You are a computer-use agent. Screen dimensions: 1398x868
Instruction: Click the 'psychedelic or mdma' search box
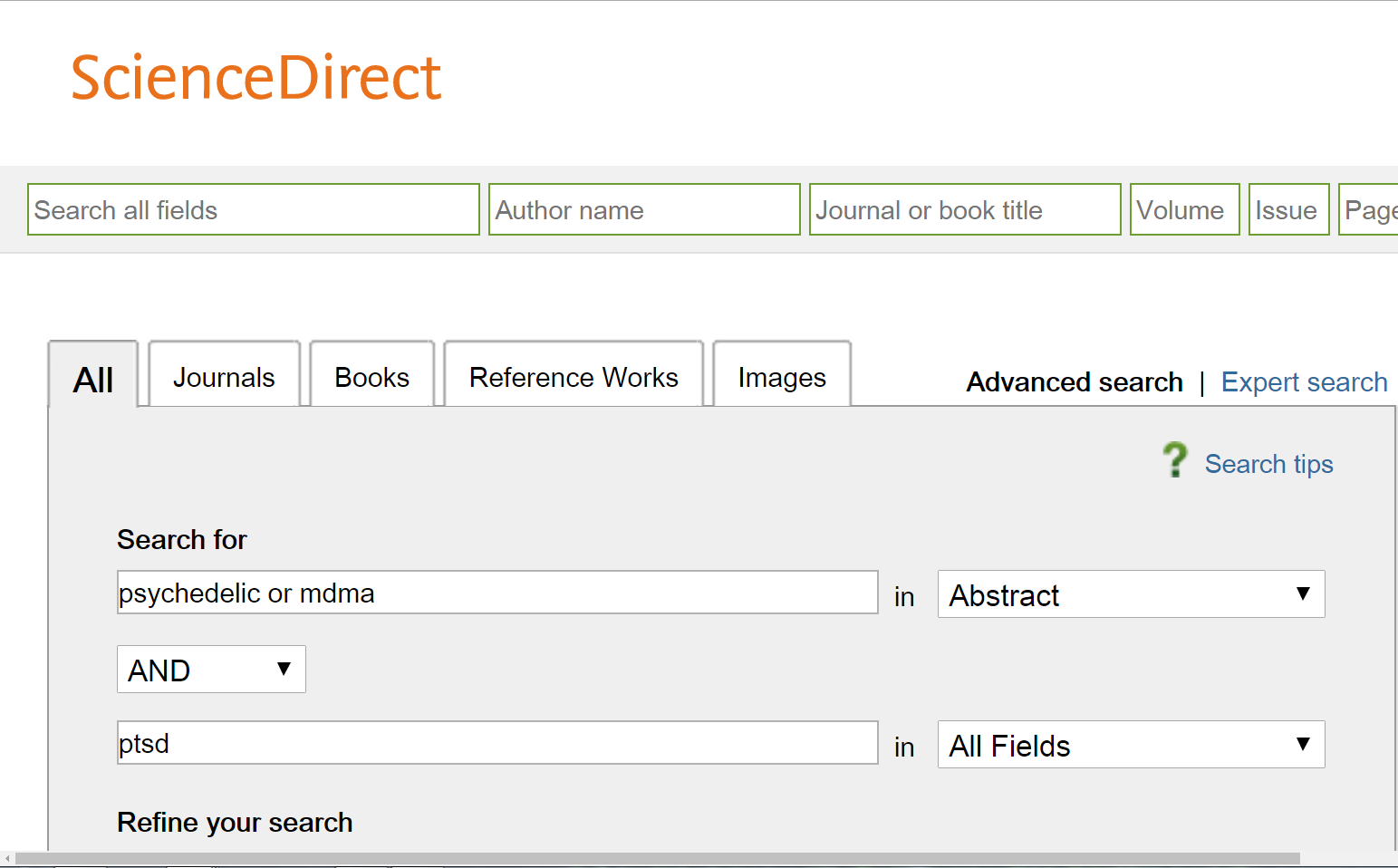[497, 593]
